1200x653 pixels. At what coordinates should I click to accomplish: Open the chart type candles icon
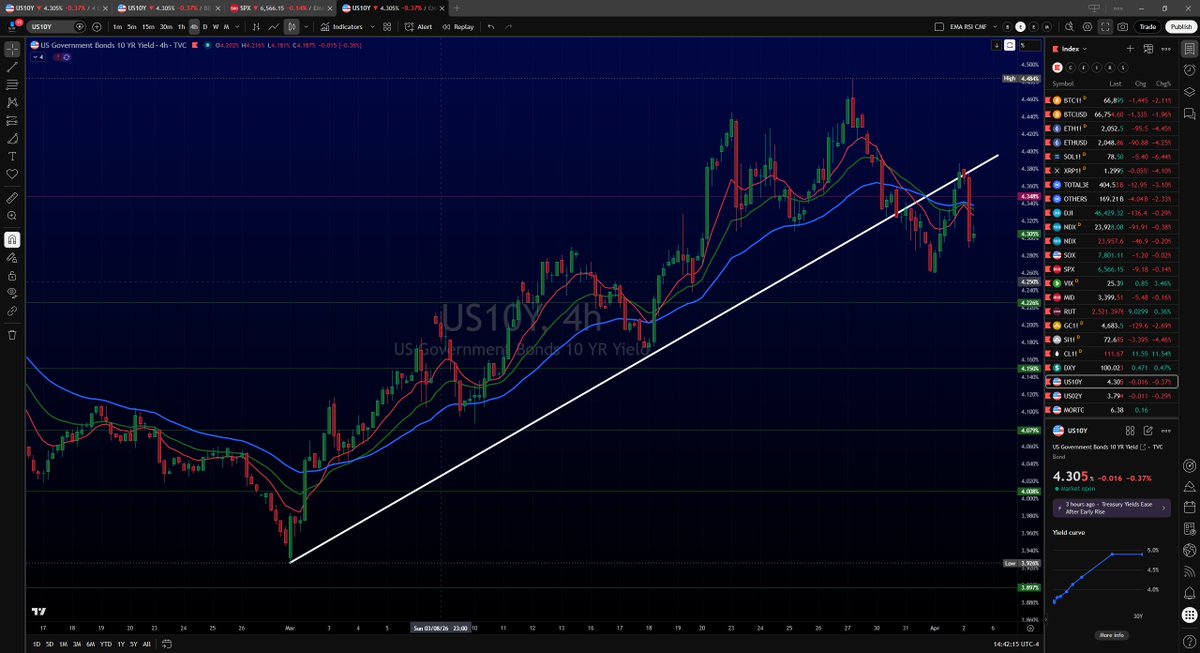(291, 27)
